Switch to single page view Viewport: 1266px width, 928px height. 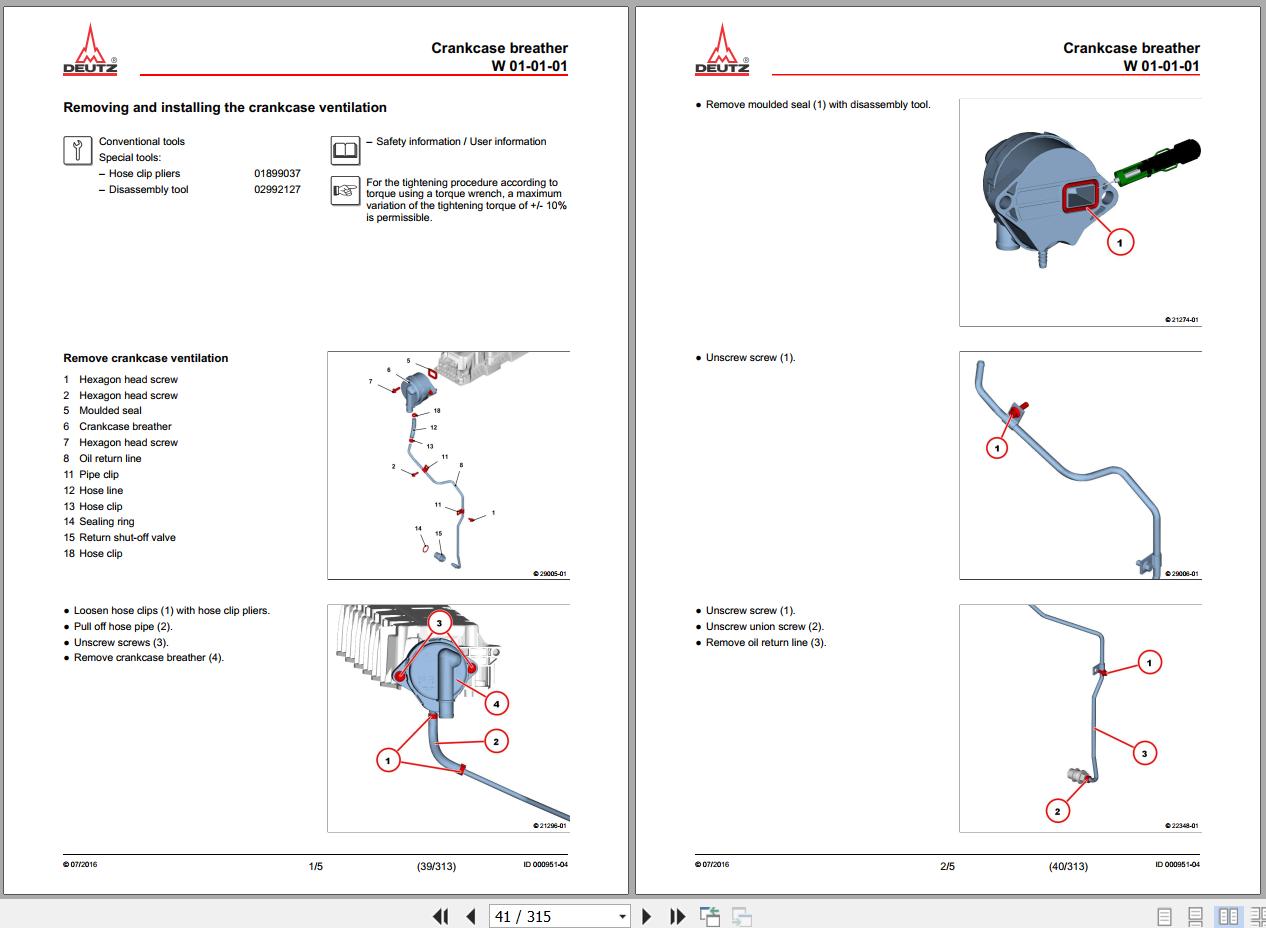pos(1164,916)
